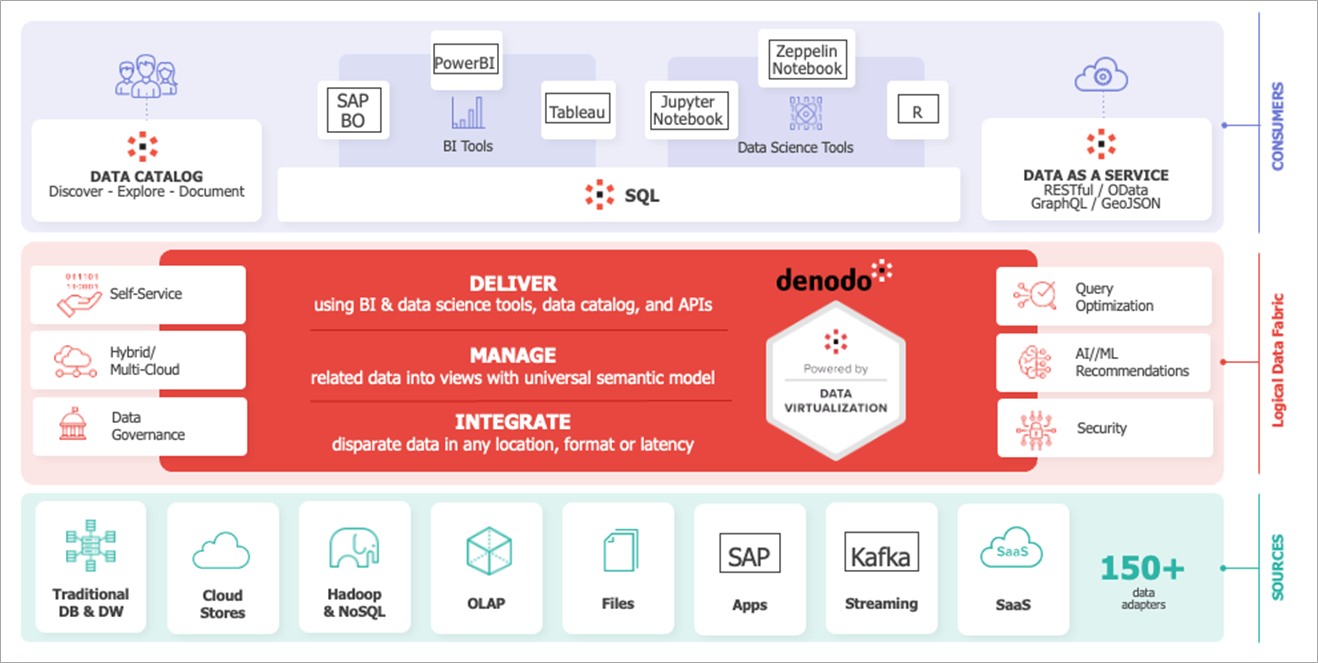Click "Discover - Explore - Document" text

pyautogui.click(x=146, y=192)
